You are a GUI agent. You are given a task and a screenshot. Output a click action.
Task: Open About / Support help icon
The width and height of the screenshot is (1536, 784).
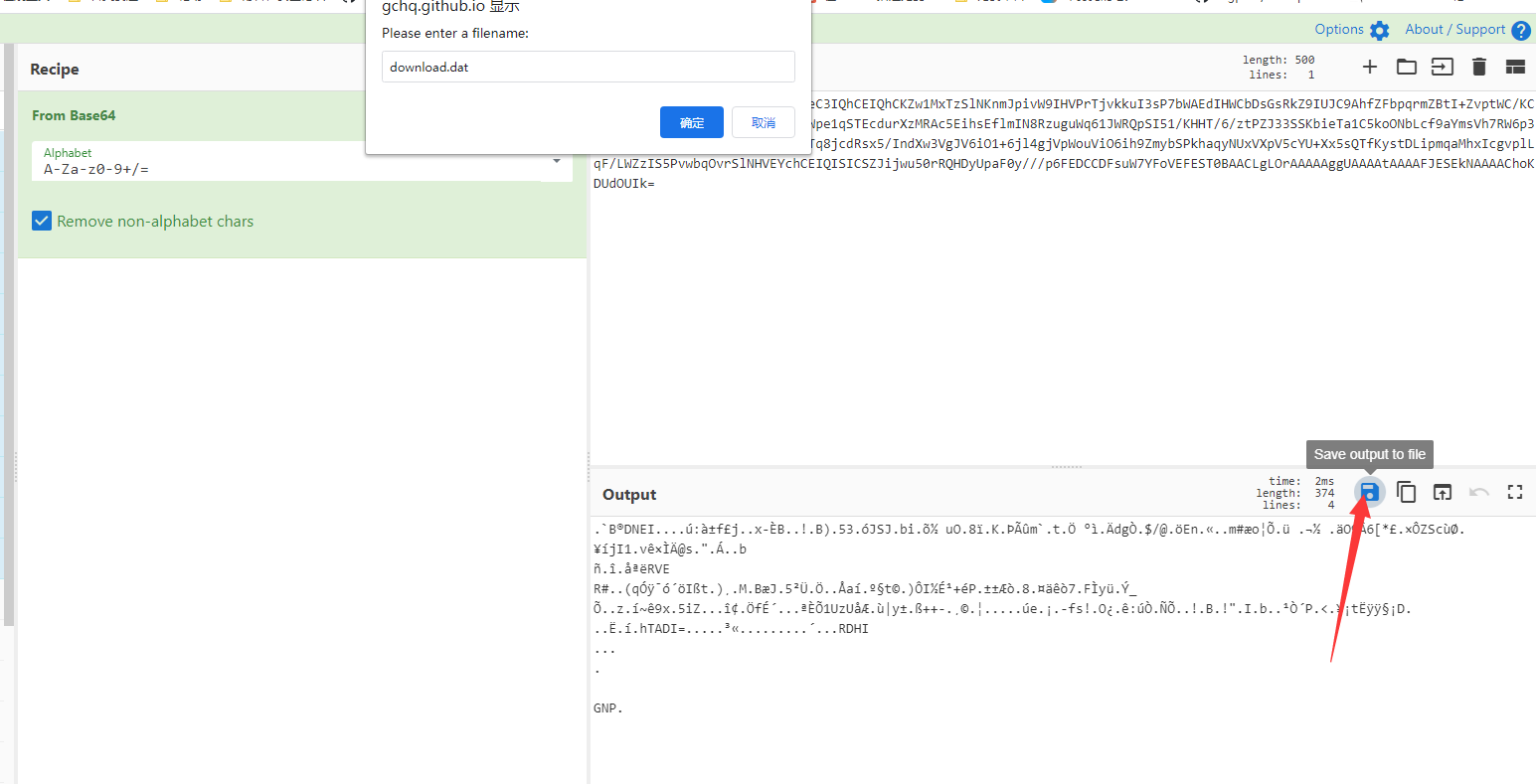point(1521,31)
